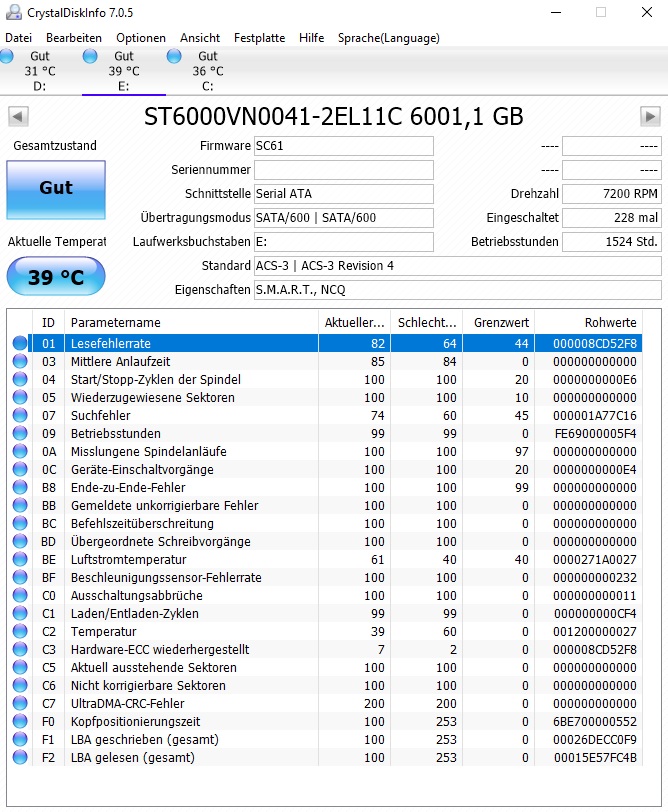The height and width of the screenshot is (812, 668).
Task: Go to previous disk with left arrow
Action: (18, 117)
